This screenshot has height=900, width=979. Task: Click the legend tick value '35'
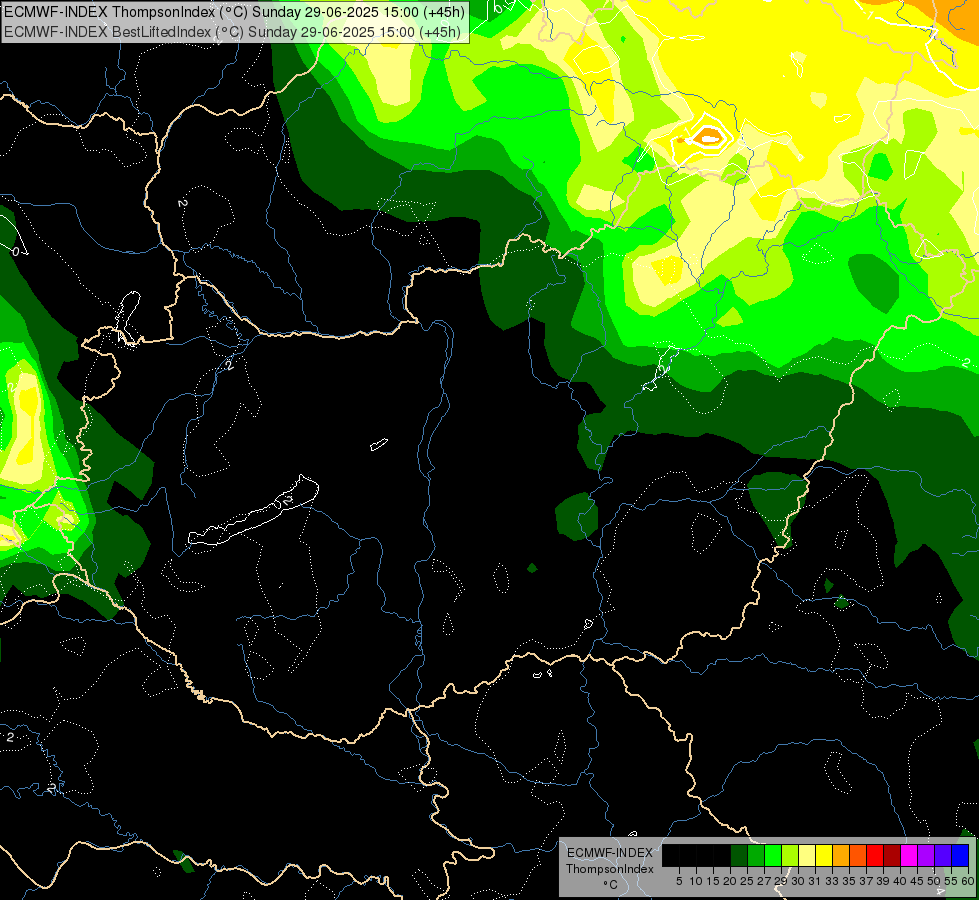pos(849,881)
